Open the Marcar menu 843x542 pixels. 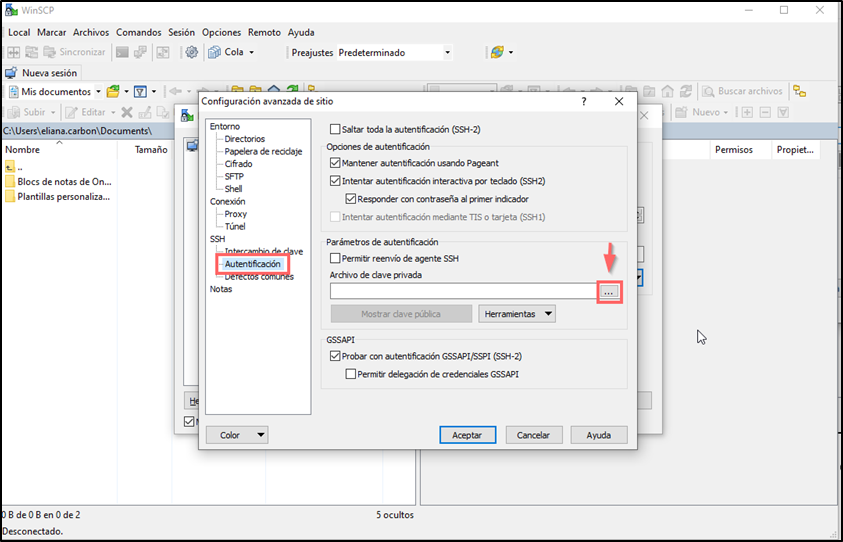[x=52, y=32]
